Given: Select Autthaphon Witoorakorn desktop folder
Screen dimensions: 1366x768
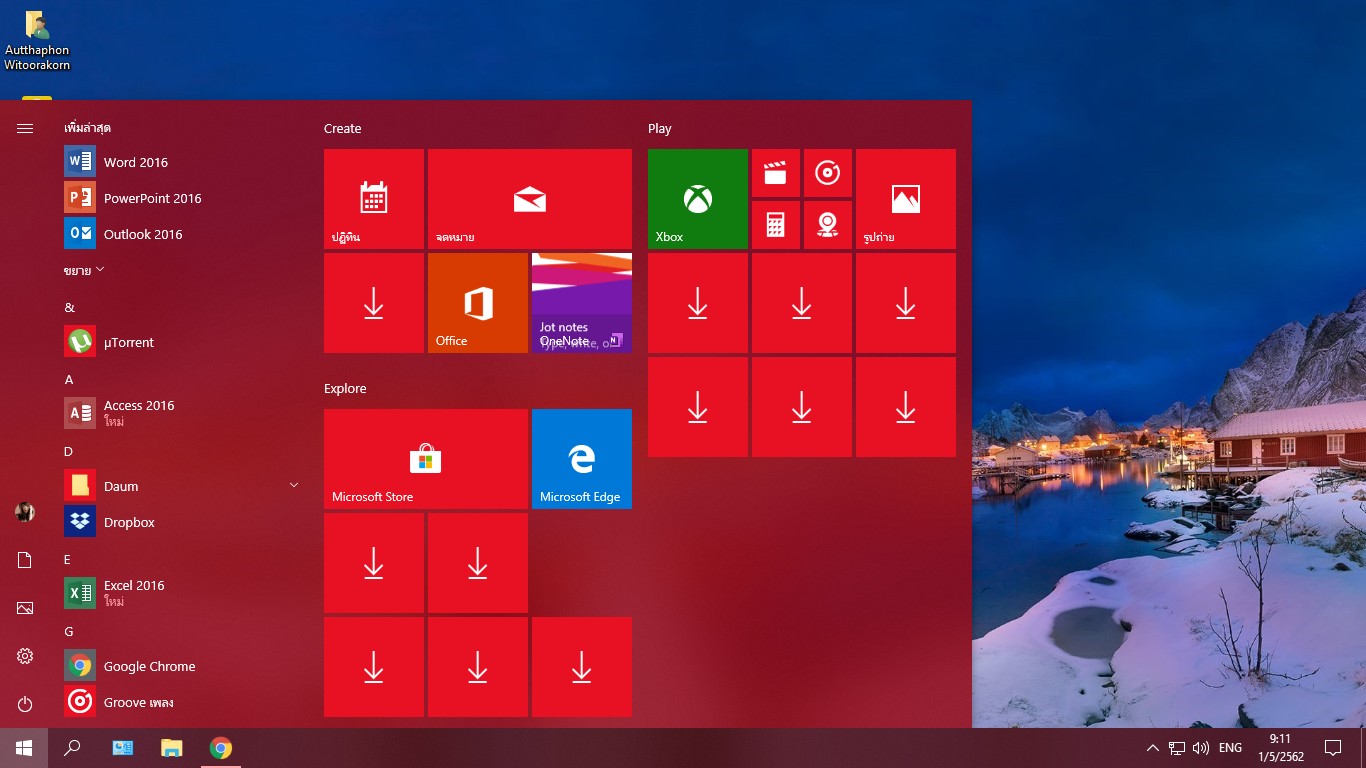Looking at the screenshot, I should click(x=37, y=40).
